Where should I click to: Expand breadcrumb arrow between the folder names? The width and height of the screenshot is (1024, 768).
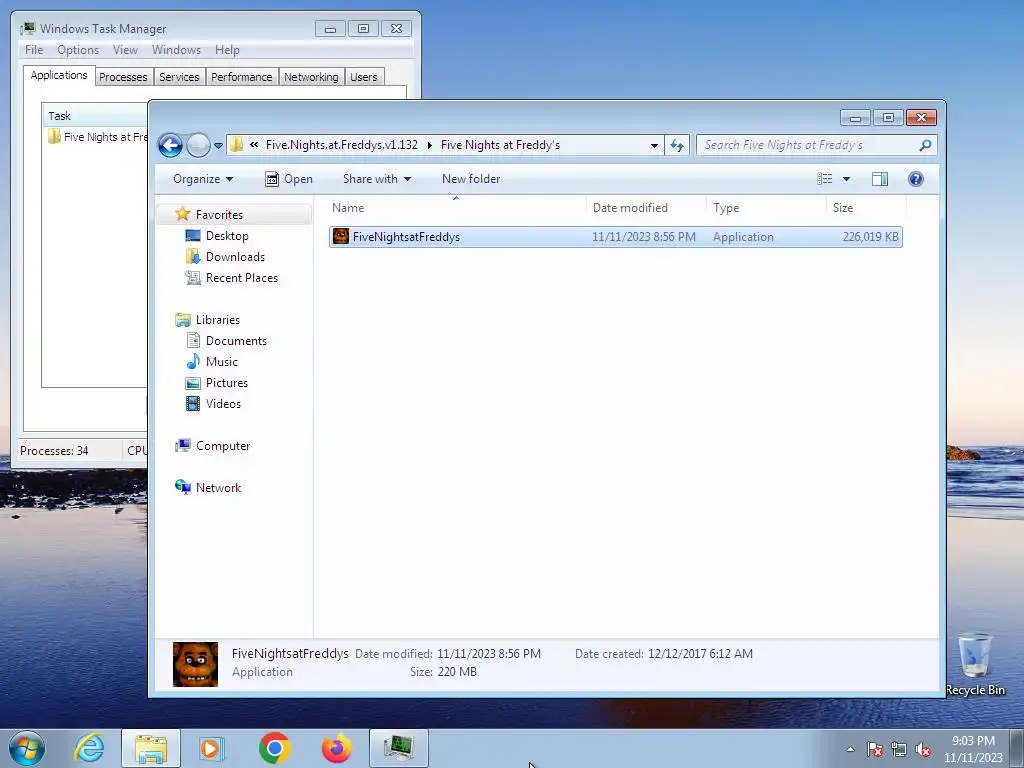pyautogui.click(x=430, y=145)
